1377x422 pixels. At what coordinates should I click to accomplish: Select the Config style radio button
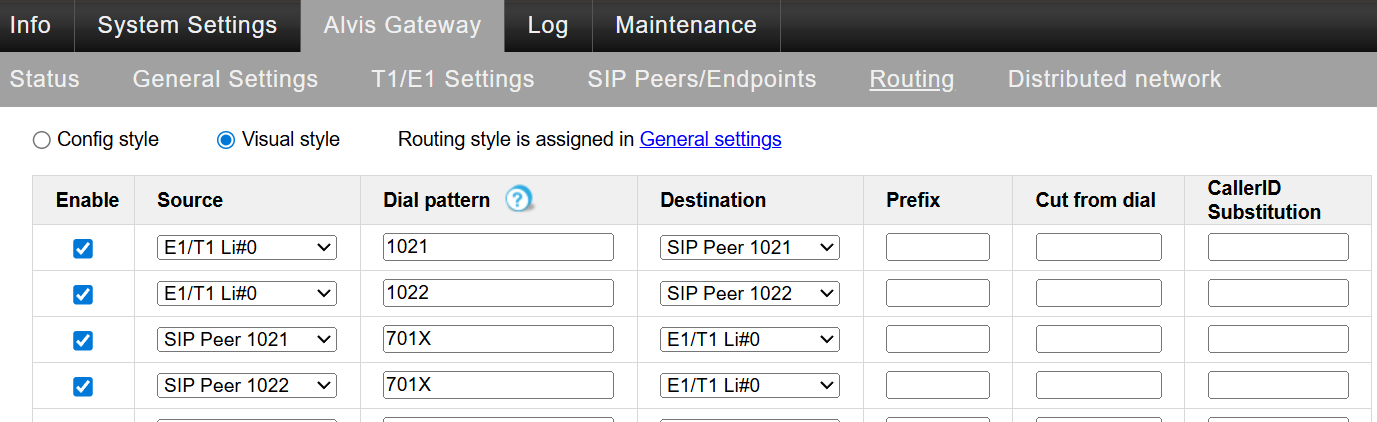pos(42,140)
